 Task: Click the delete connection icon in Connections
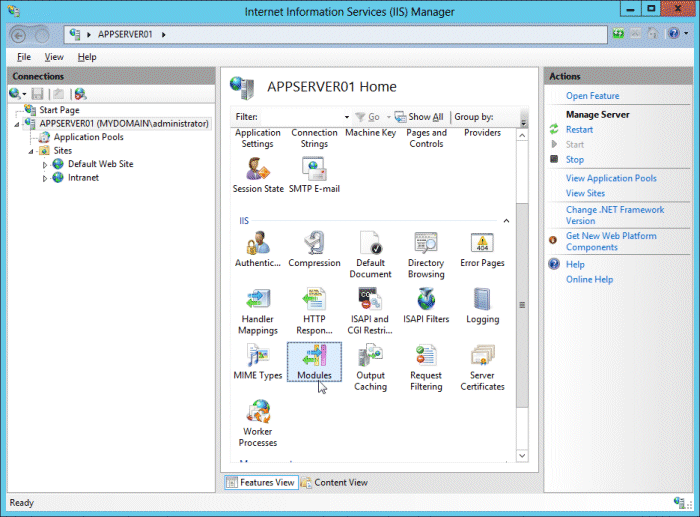(80, 94)
